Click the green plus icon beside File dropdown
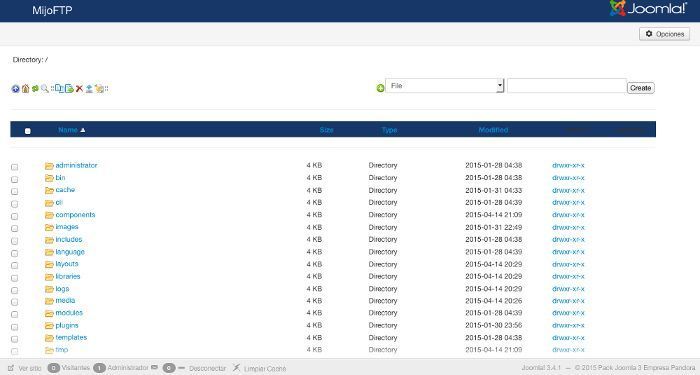 coord(380,88)
